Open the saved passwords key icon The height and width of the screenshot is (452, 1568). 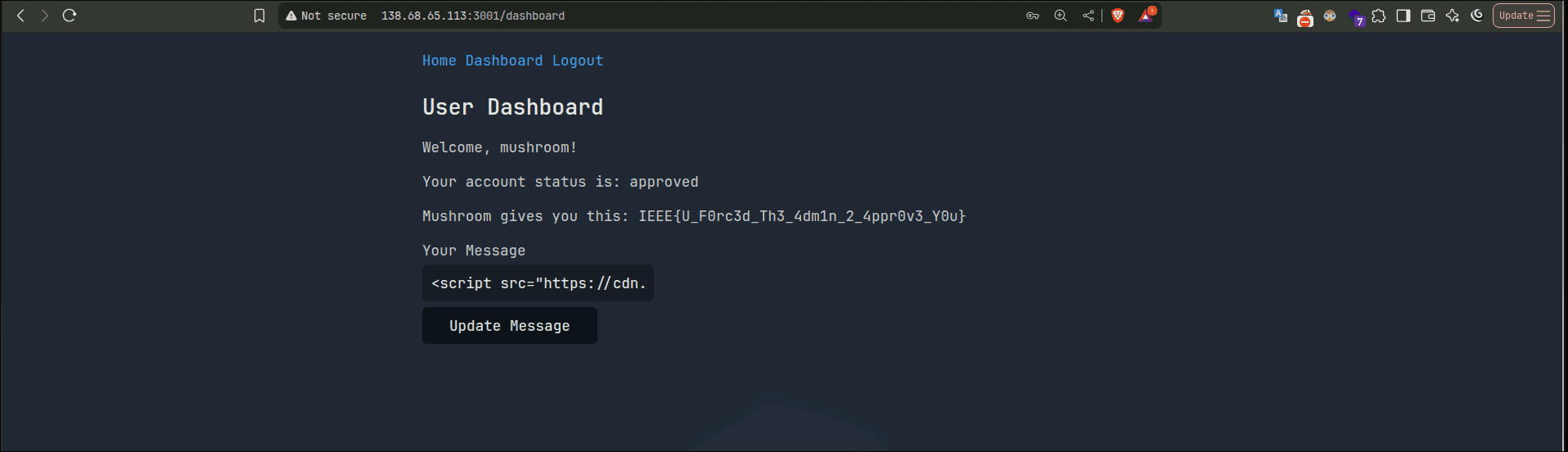(1033, 16)
